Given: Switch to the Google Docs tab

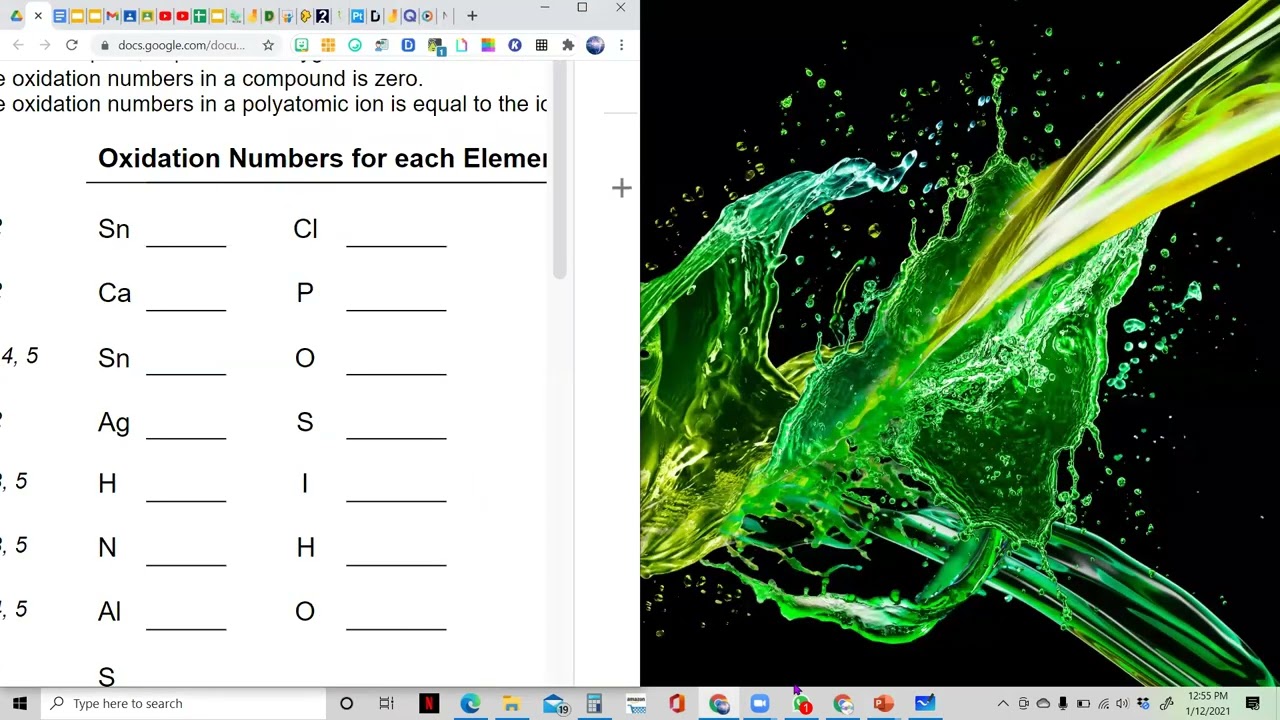Looking at the screenshot, I should point(60,16).
